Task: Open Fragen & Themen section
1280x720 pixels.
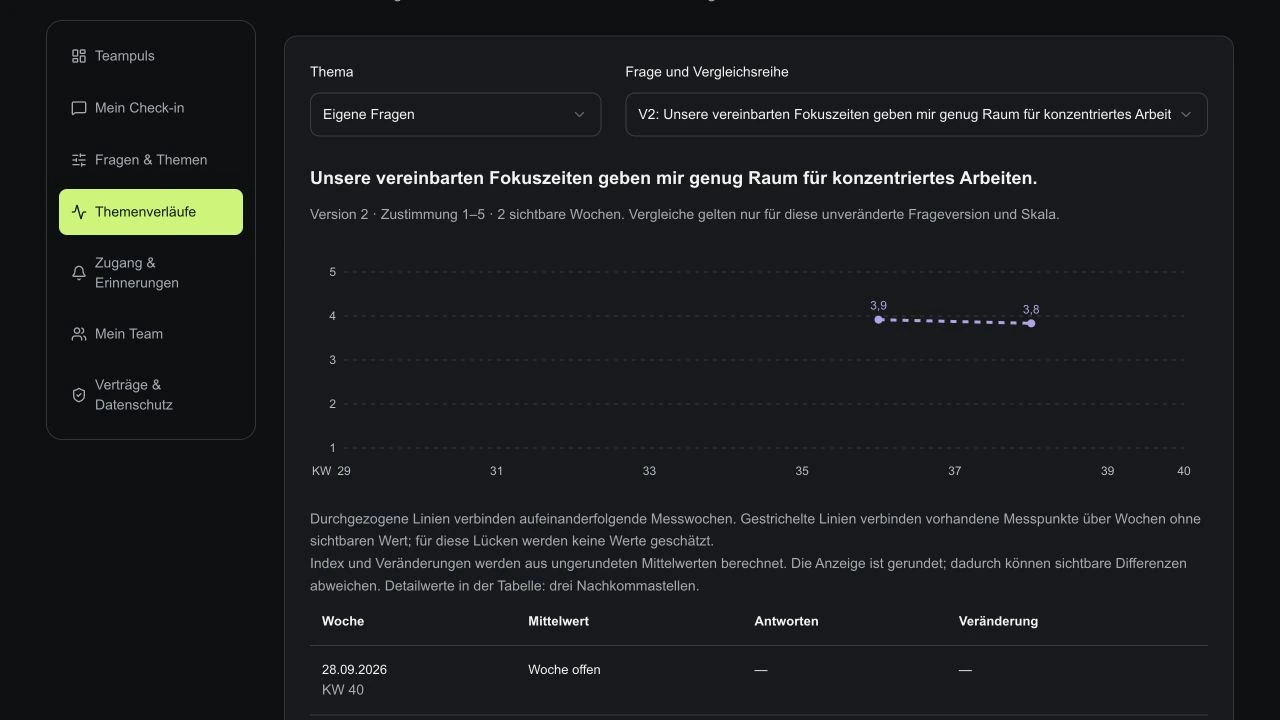Action: coord(151,160)
